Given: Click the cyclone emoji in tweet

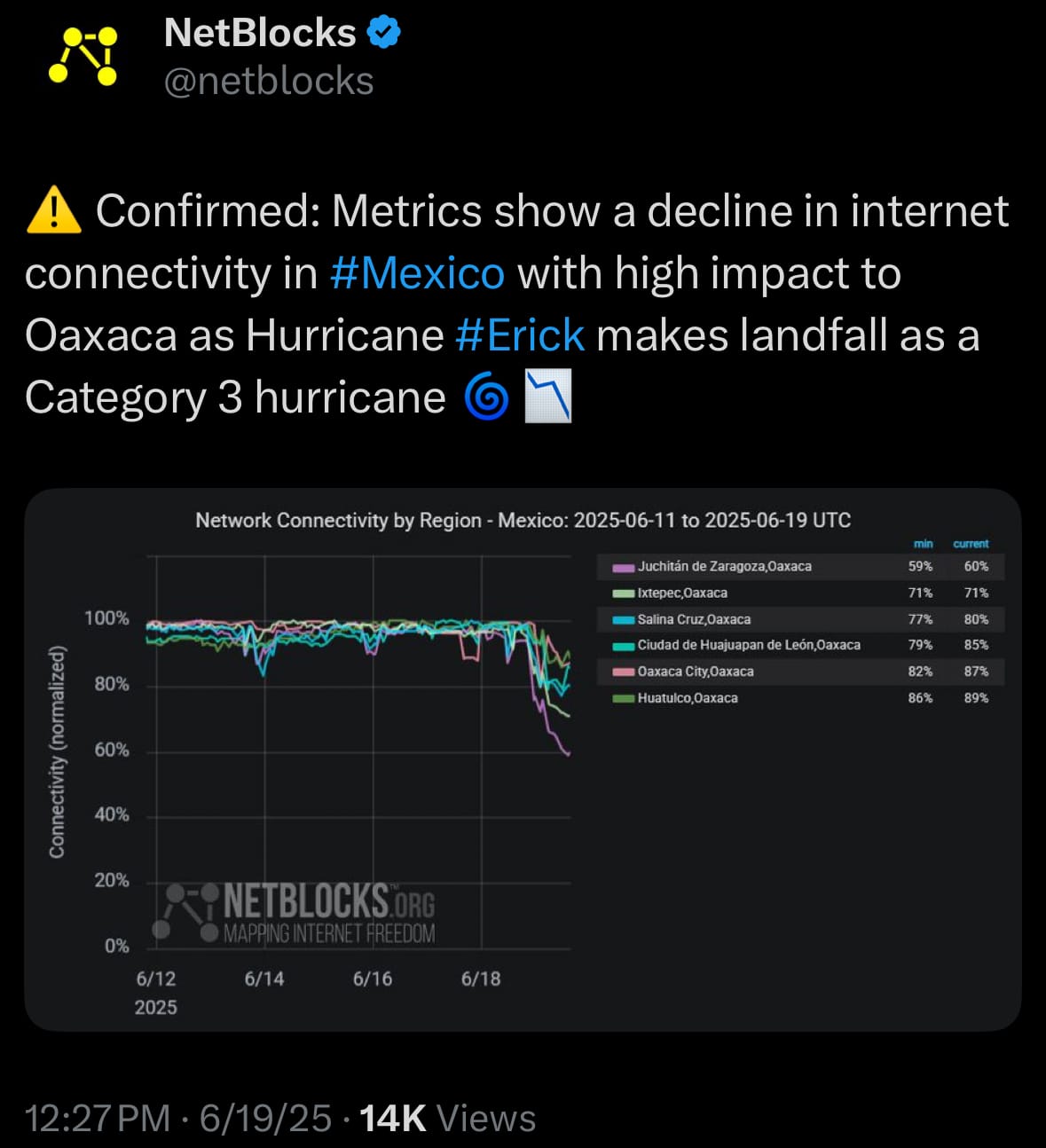Looking at the screenshot, I should click(486, 397).
